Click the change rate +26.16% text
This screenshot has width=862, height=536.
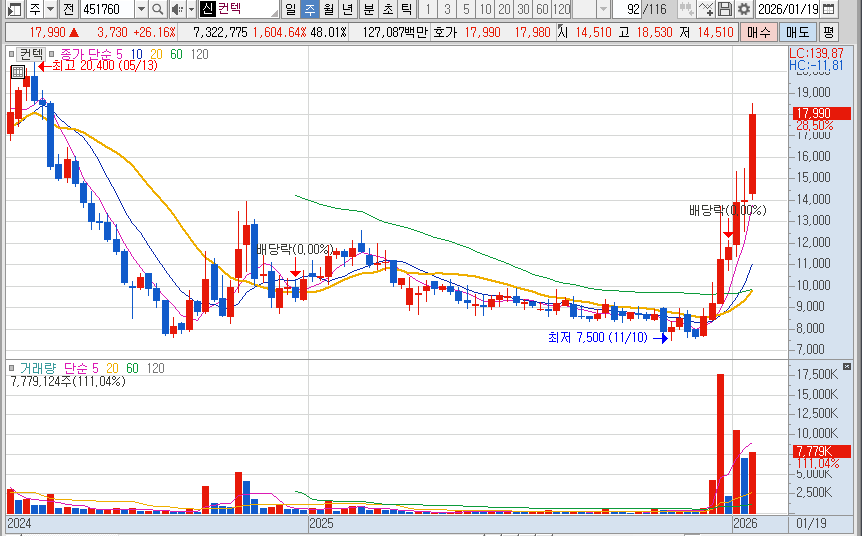point(154,32)
